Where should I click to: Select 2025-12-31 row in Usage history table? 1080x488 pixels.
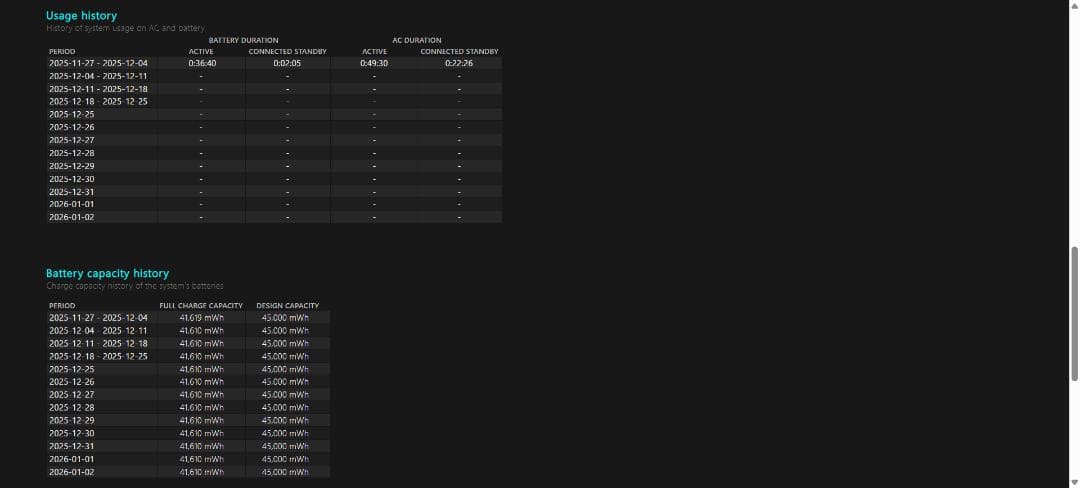(72, 191)
